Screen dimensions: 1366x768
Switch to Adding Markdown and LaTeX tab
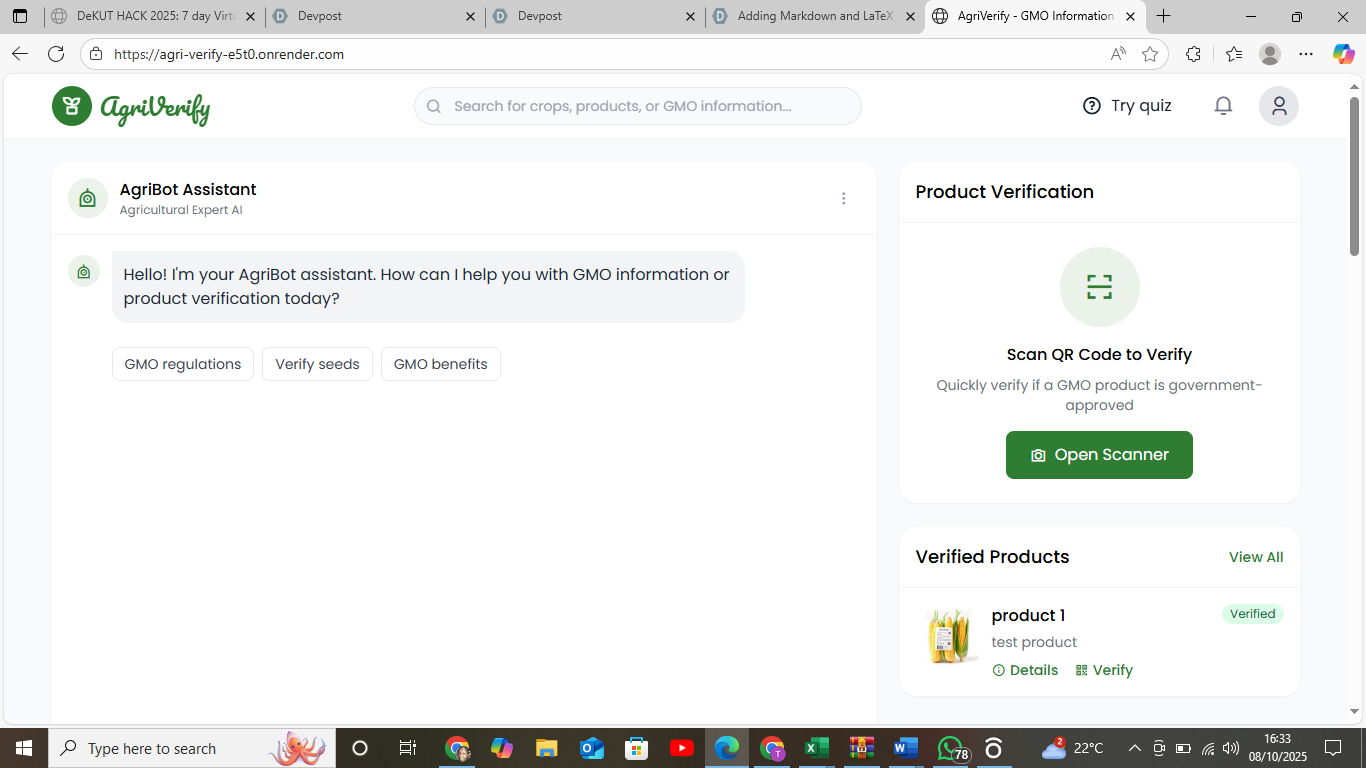[x=815, y=16]
